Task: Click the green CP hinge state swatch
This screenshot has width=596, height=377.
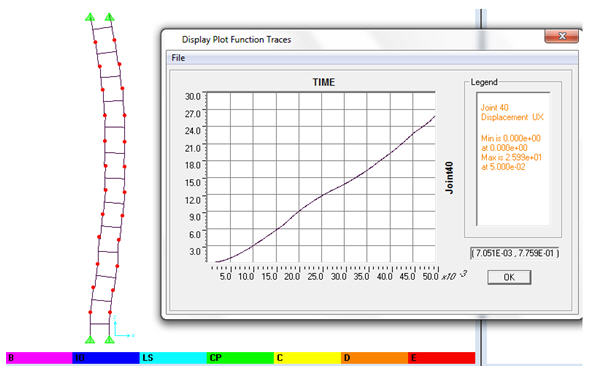Action: coord(240,358)
